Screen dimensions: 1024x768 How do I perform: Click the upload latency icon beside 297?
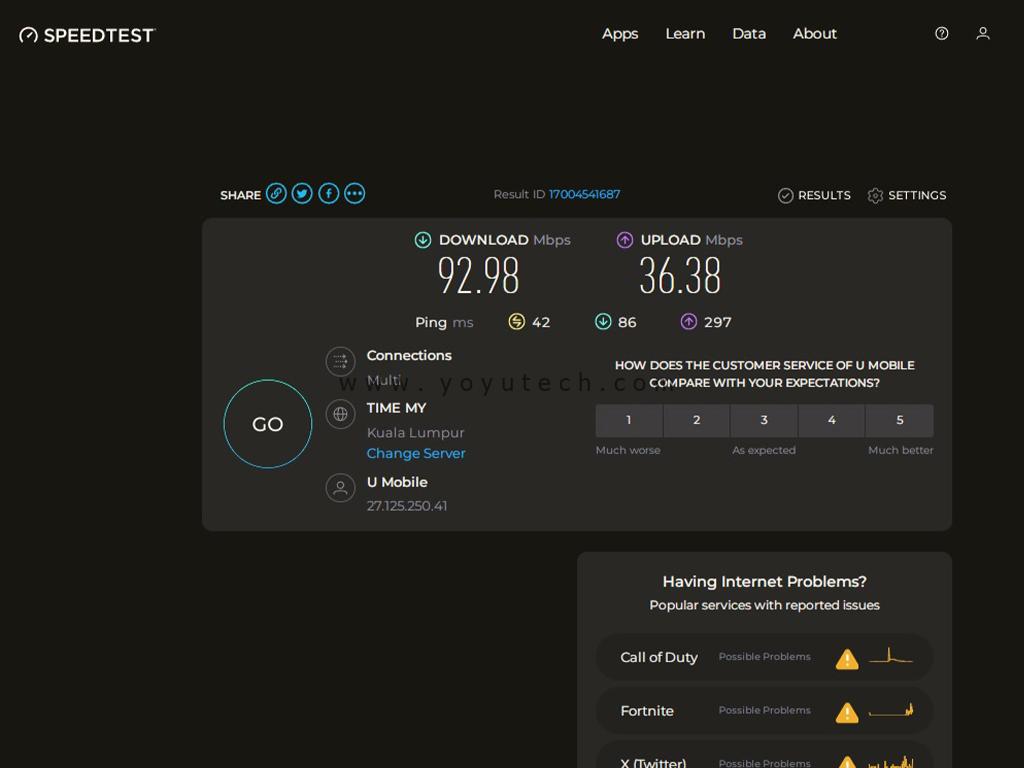pos(688,321)
